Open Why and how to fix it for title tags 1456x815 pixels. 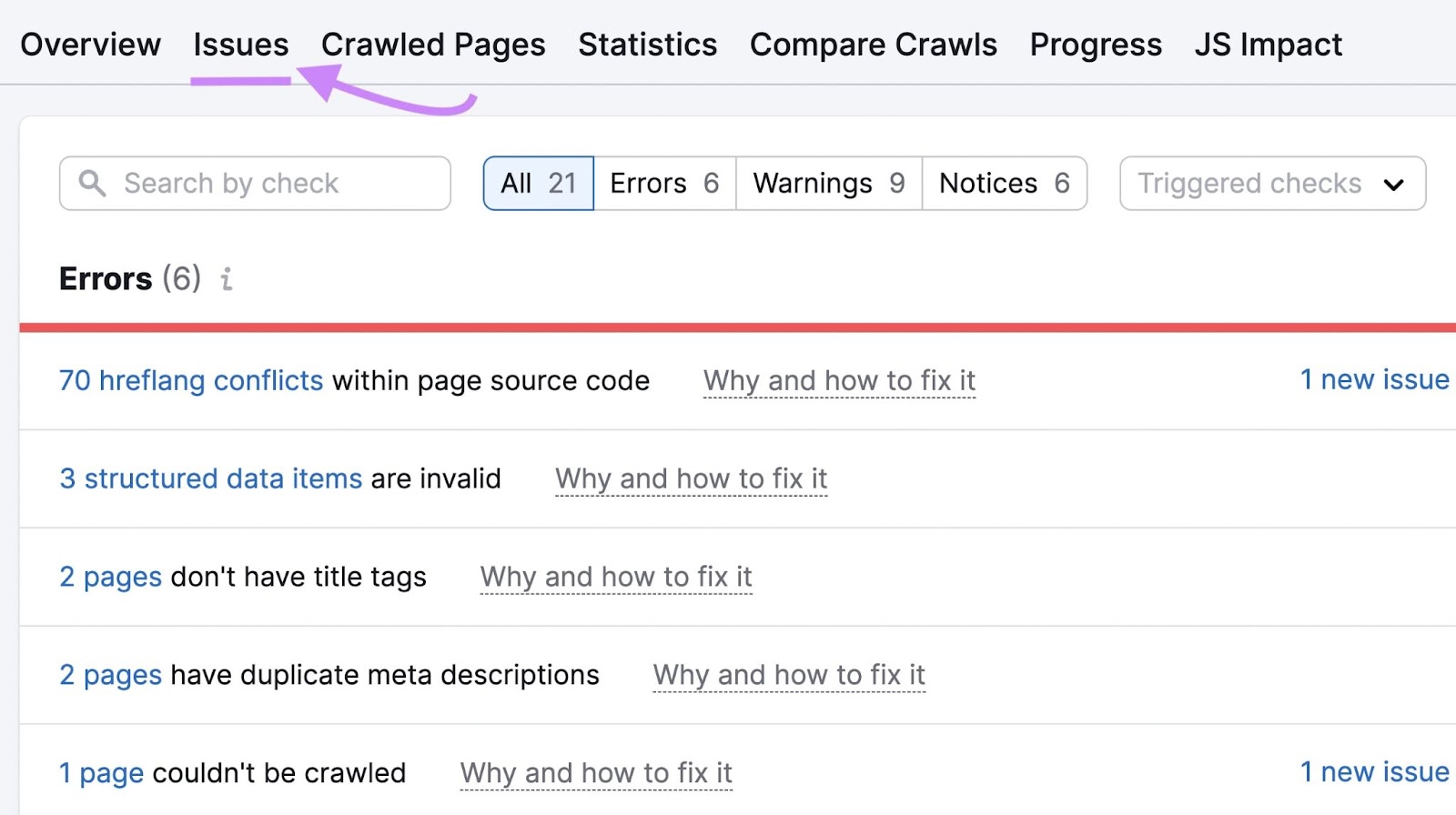click(x=616, y=577)
